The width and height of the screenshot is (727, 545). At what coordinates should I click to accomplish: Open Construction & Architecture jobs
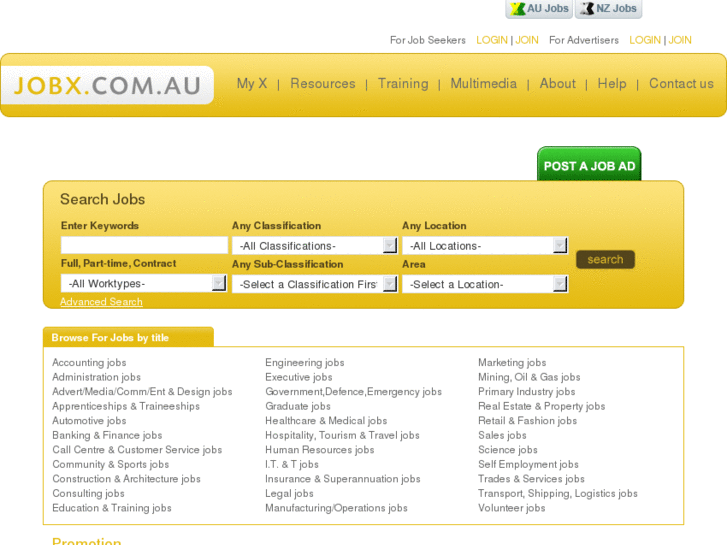[x=126, y=479]
